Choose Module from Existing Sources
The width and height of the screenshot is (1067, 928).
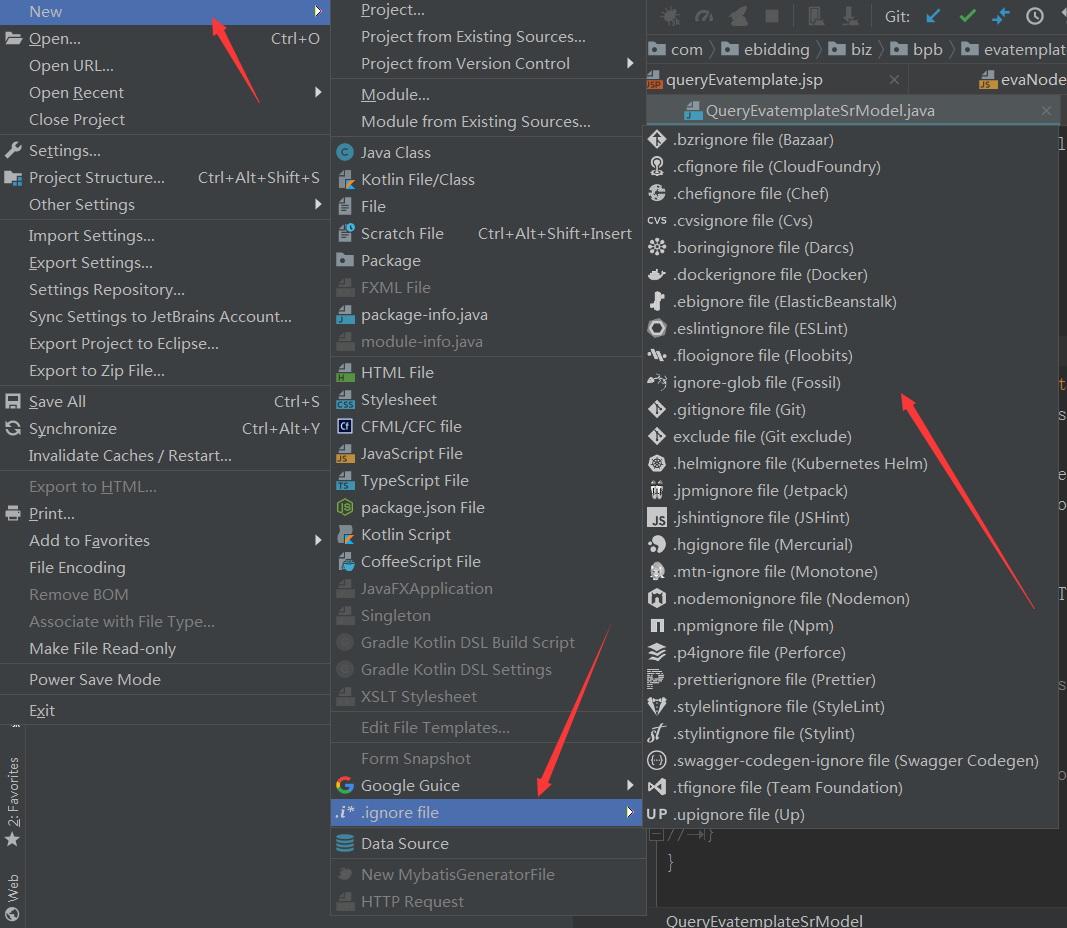coord(487,122)
